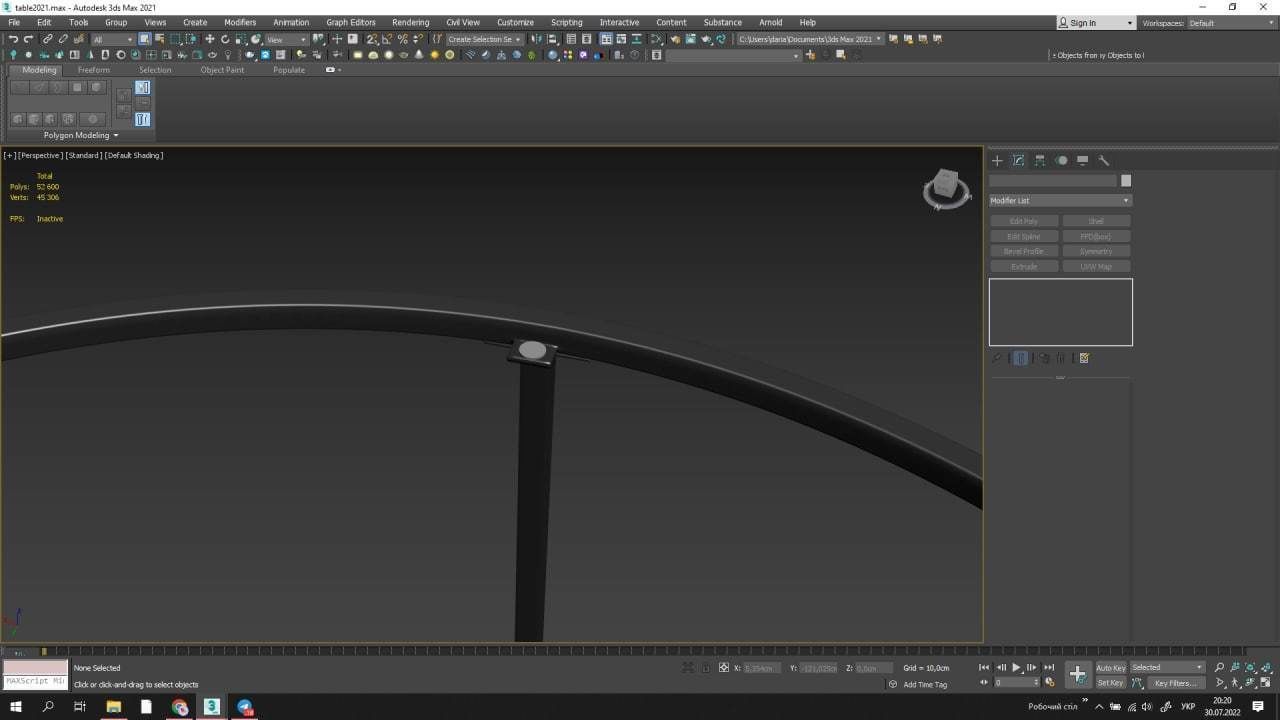The width and height of the screenshot is (1280, 720).
Task: Go to the end frame
Action: pyautogui.click(x=1049, y=667)
